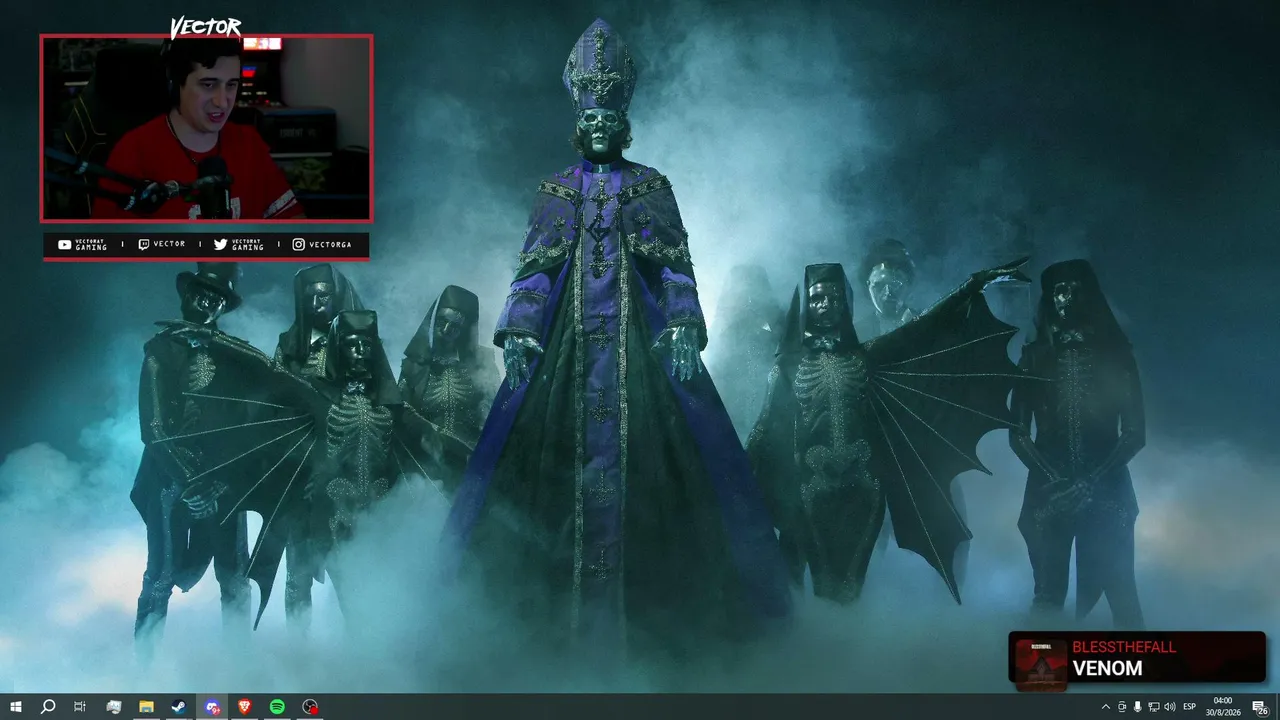Click the VENOM song title
Viewport: 1280px width, 720px height.
pos(1107,668)
